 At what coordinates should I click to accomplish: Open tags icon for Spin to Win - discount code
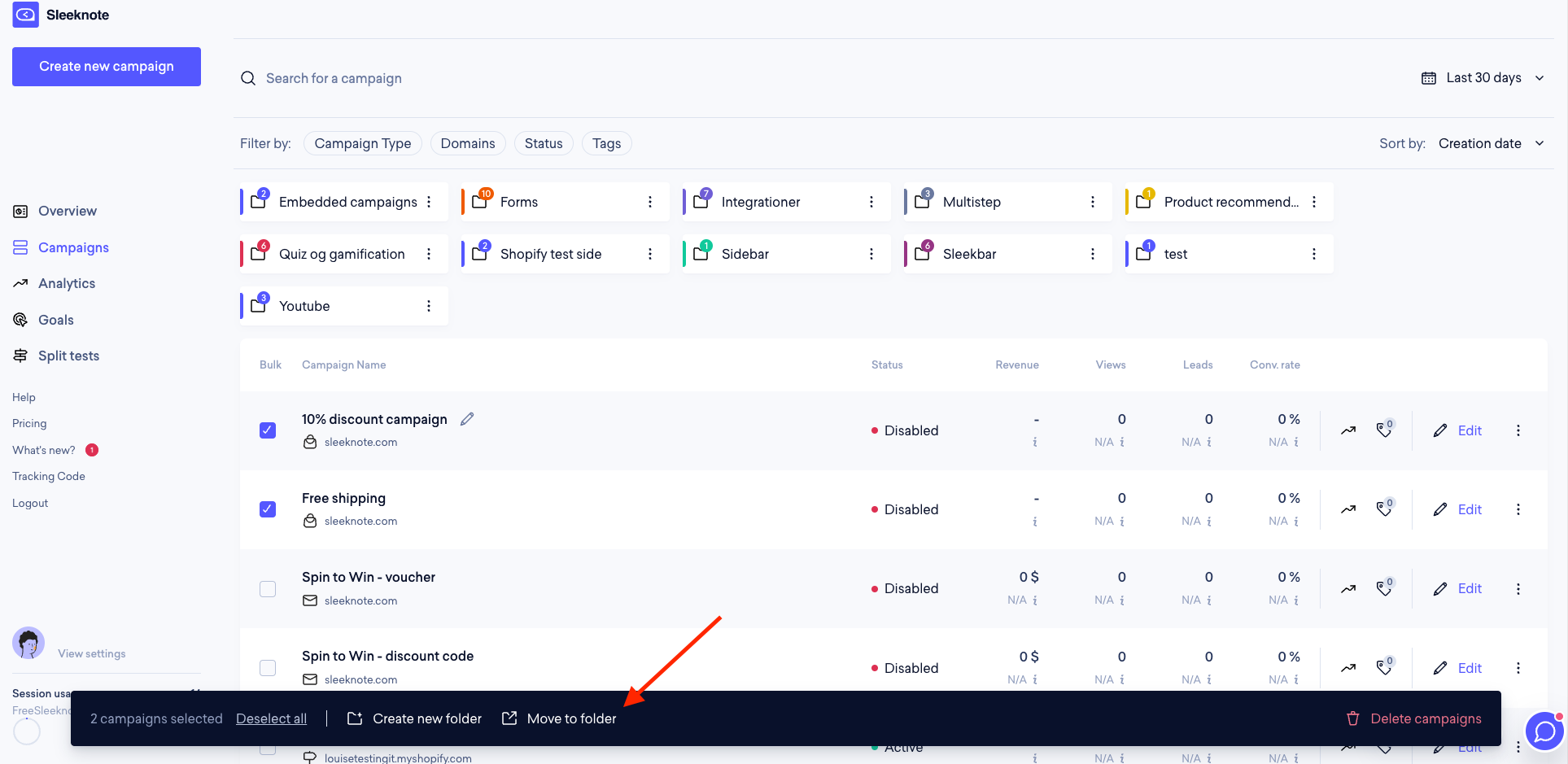pyautogui.click(x=1384, y=666)
